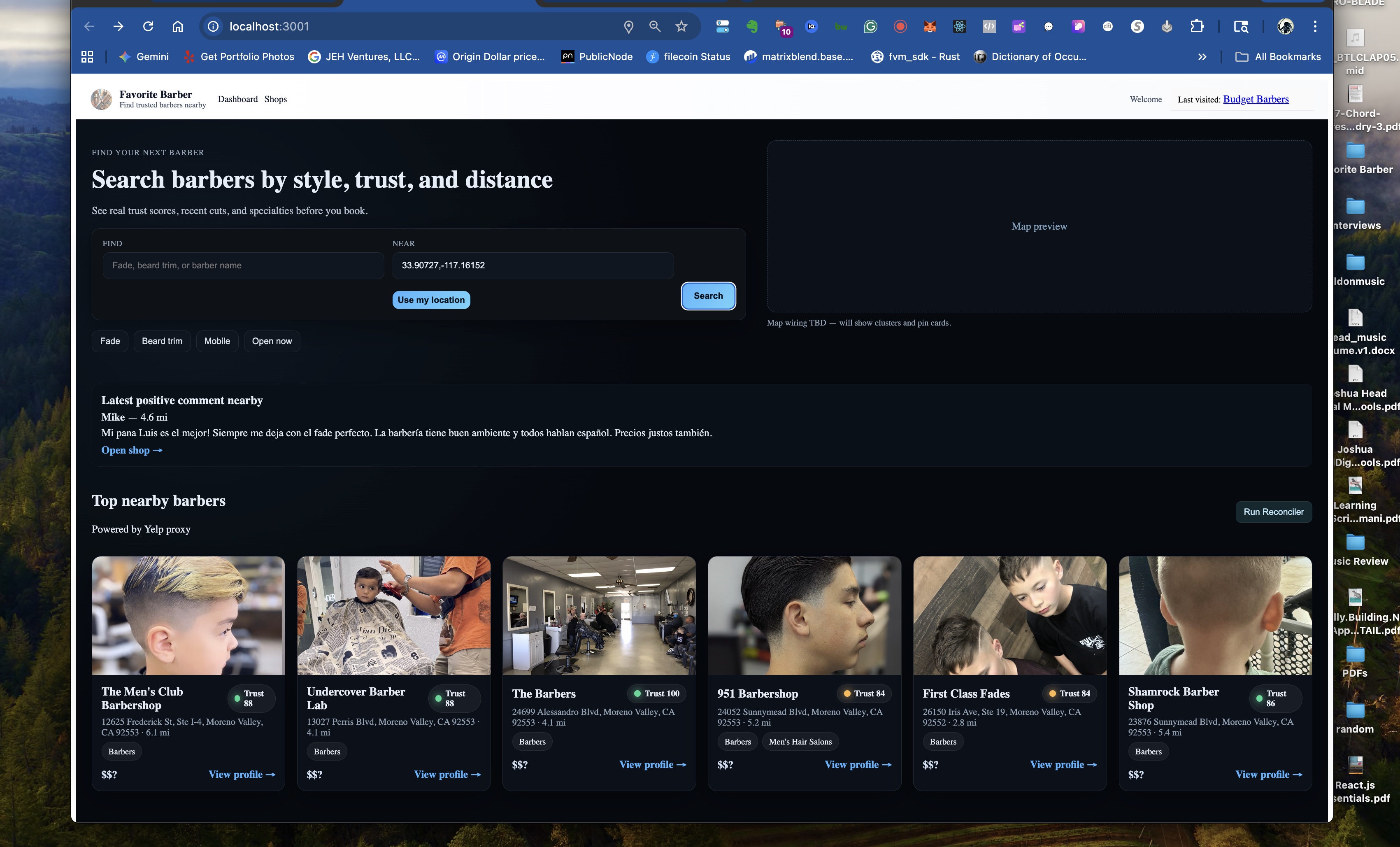Click the location pin icon in address bar
This screenshot has width=1400, height=847.
(x=628, y=26)
